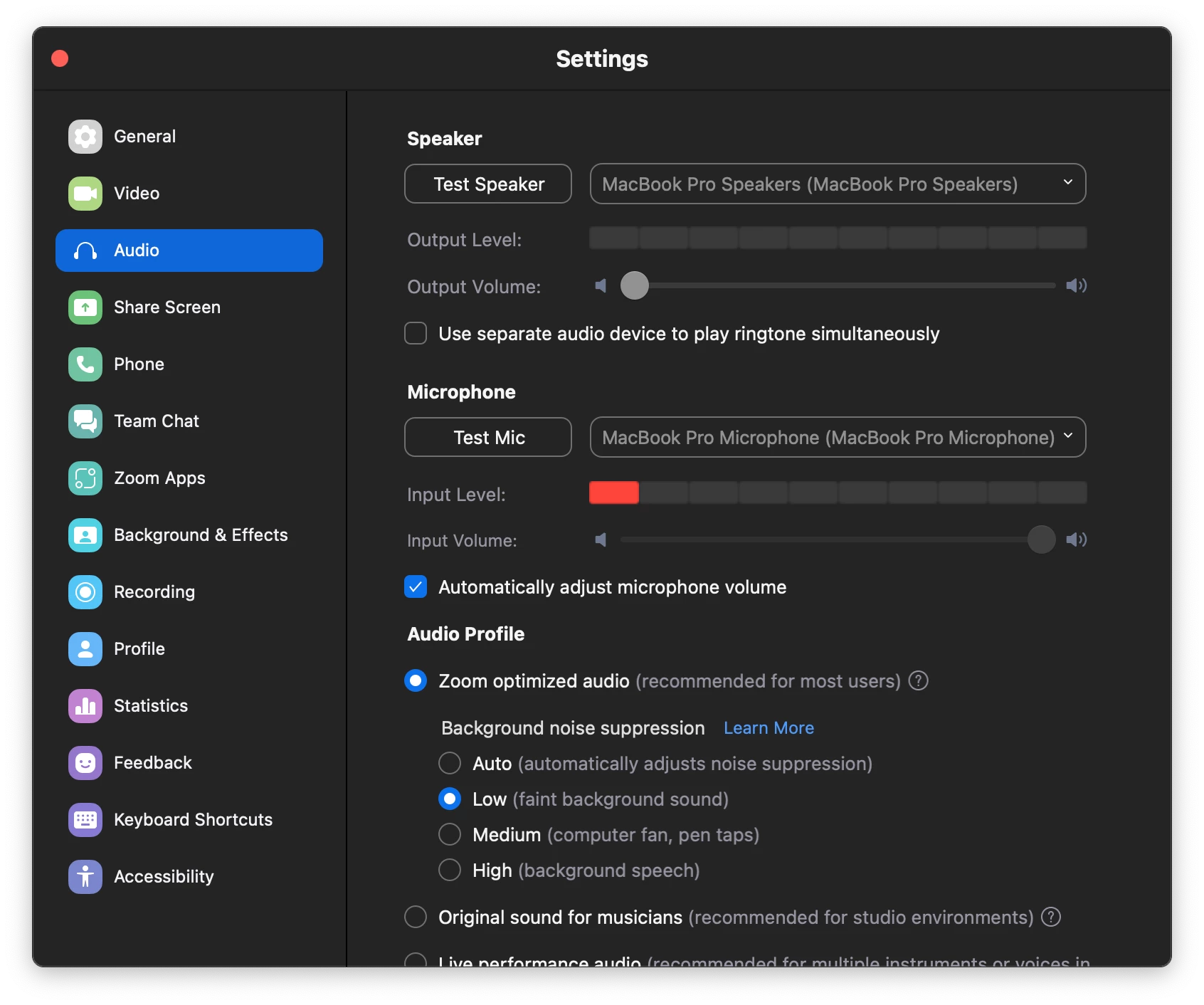
Task: Open Team Chat settings
Action: (x=189, y=421)
